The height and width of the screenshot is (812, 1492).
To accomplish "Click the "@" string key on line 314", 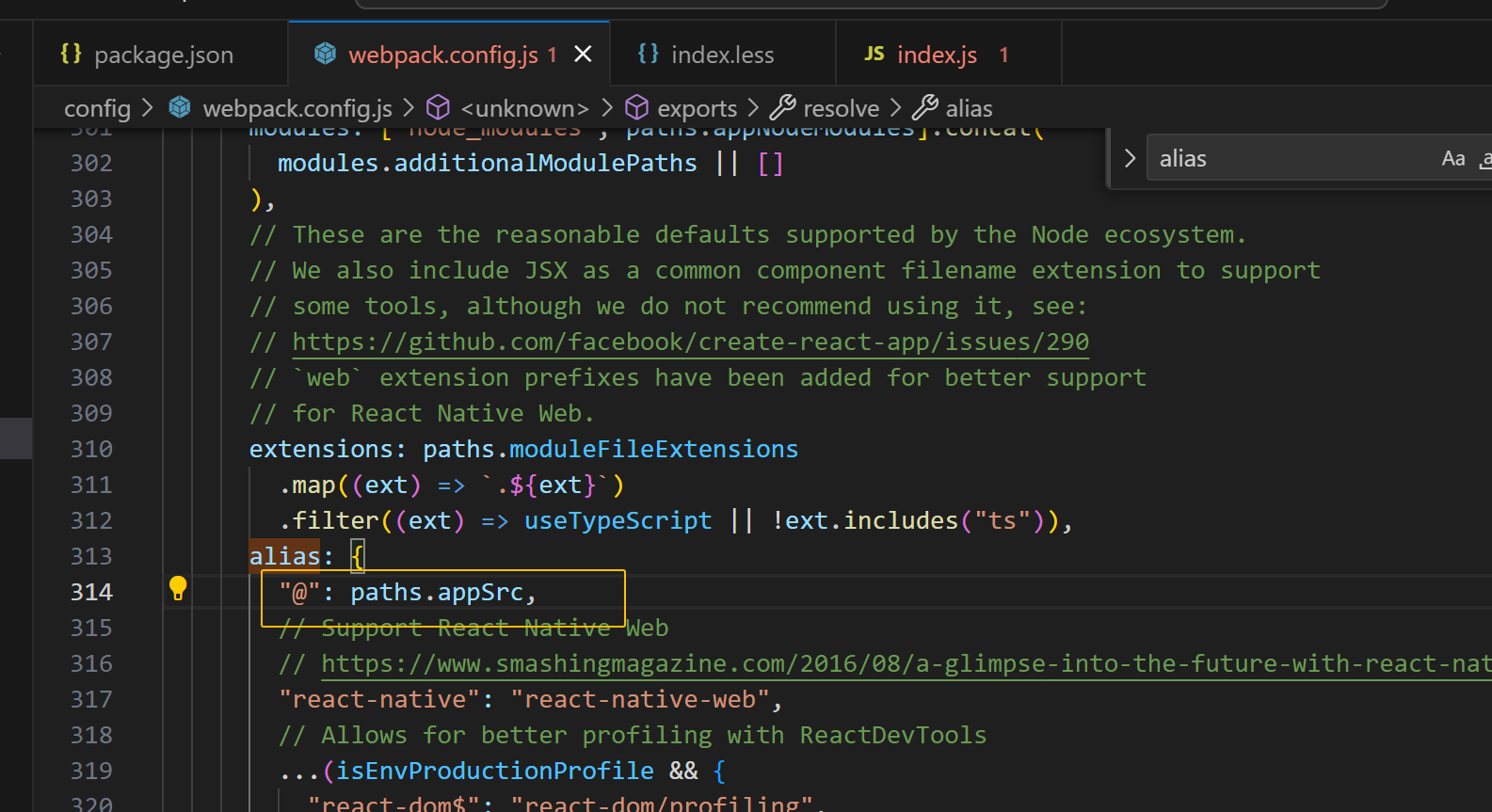I will tap(299, 592).
